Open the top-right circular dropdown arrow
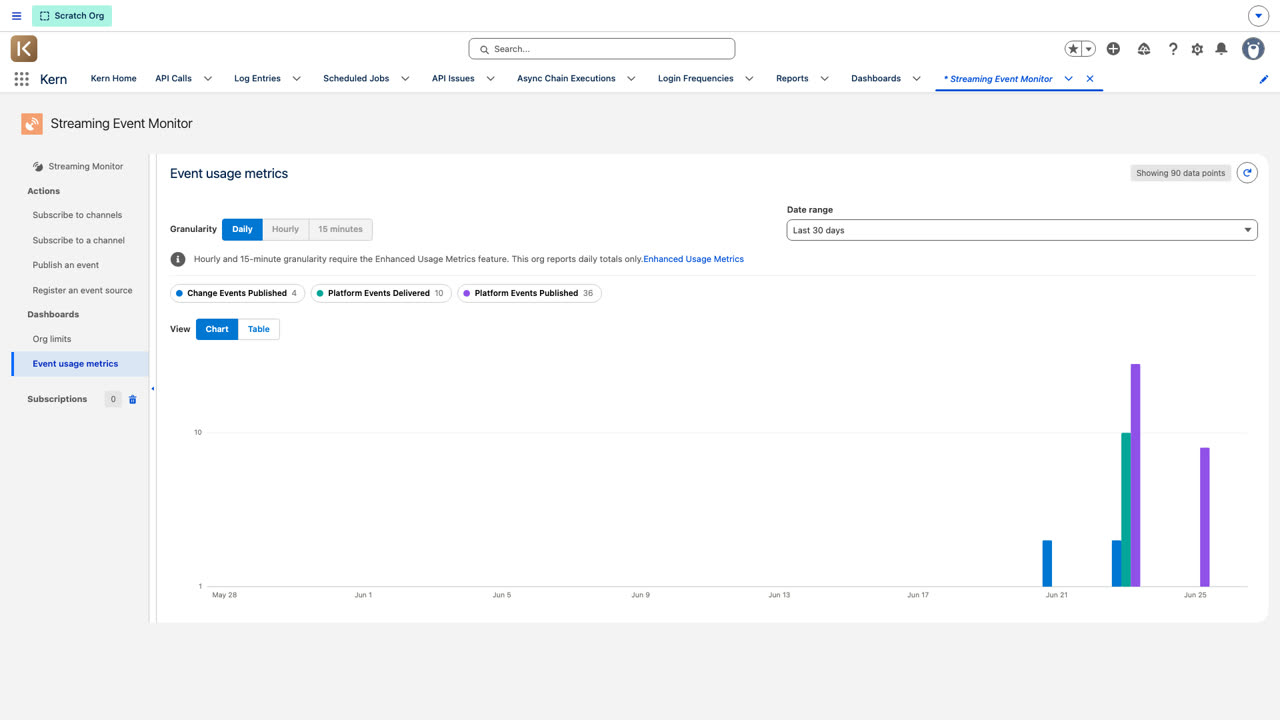Screen dimensions: 1280x720 tap(1259, 16)
